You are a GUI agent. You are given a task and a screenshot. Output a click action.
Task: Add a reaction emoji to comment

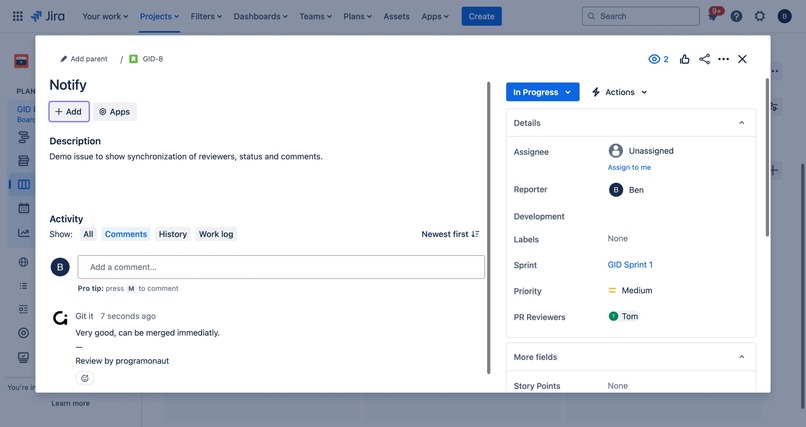pyautogui.click(x=85, y=378)
